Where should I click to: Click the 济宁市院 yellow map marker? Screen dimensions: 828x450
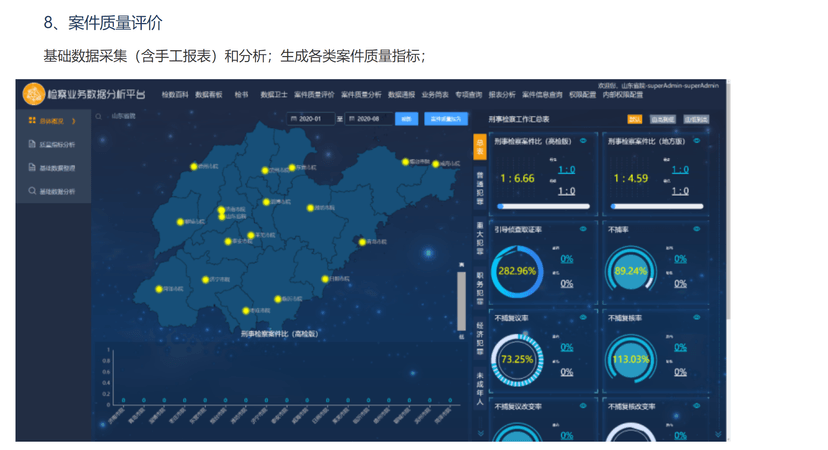coord(205,279)
